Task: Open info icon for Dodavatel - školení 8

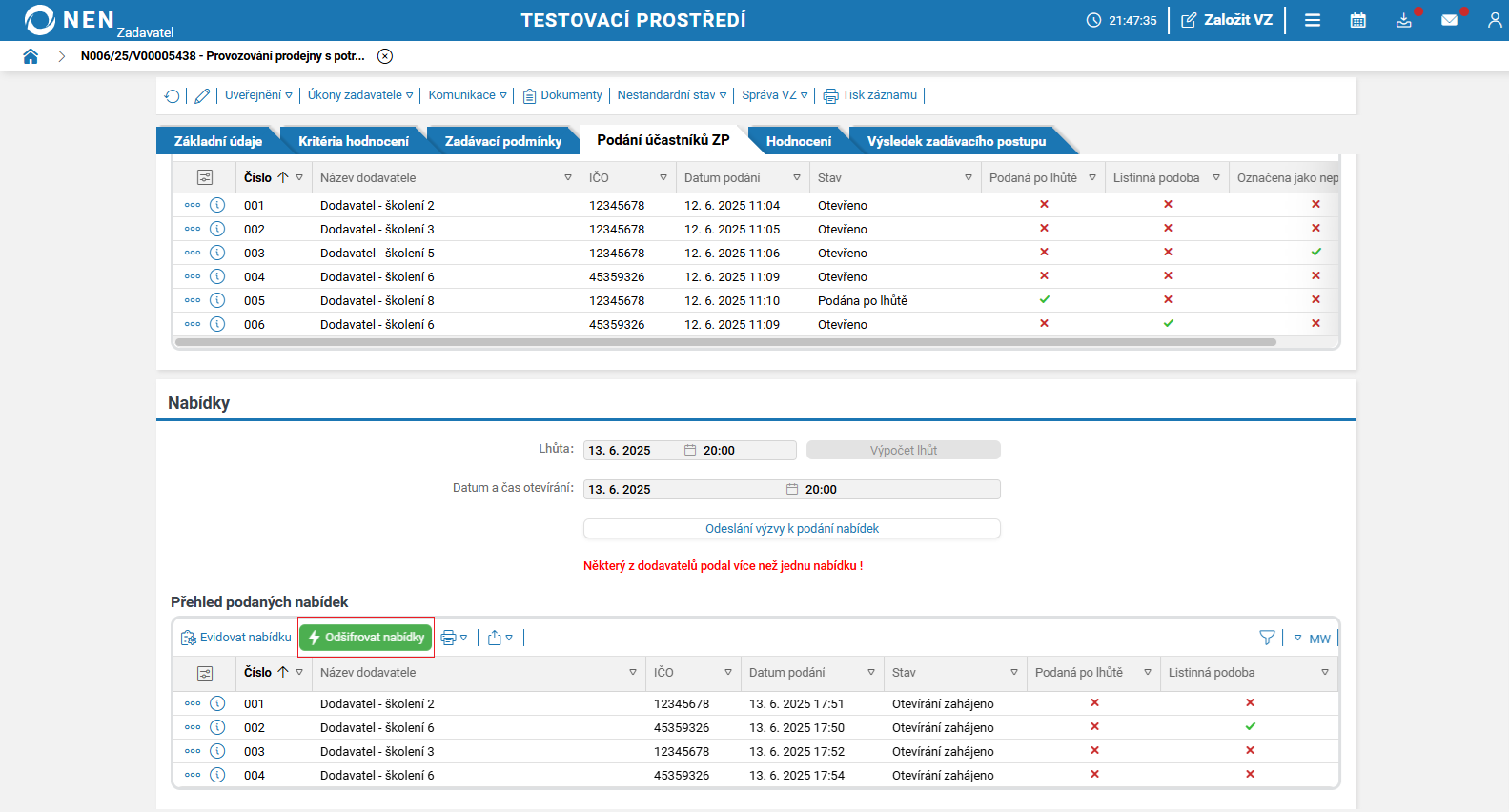Action: point(217,300)
